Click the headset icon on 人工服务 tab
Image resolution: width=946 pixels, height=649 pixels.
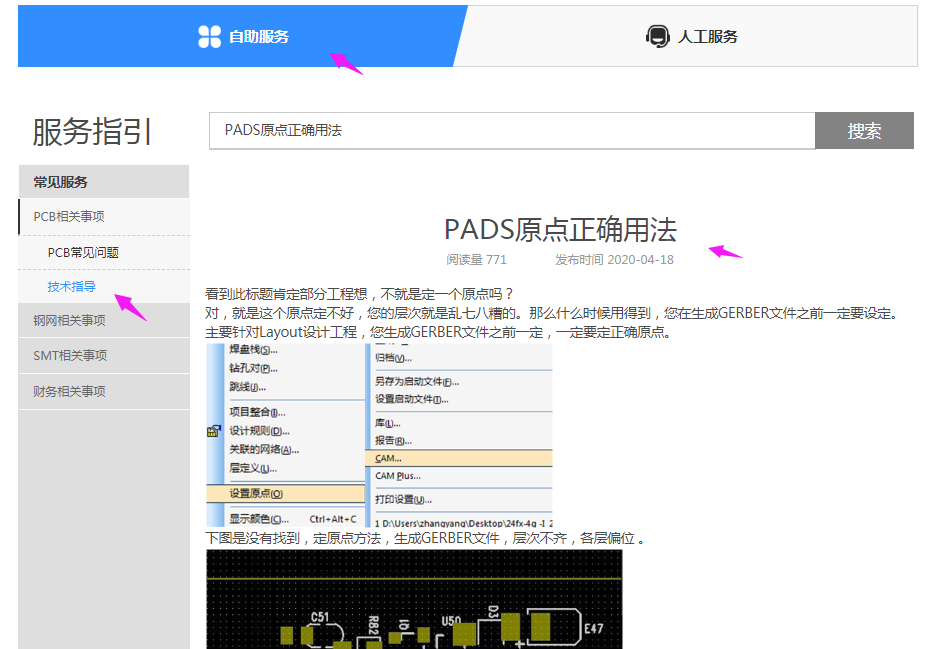click(x=657, y=37)
